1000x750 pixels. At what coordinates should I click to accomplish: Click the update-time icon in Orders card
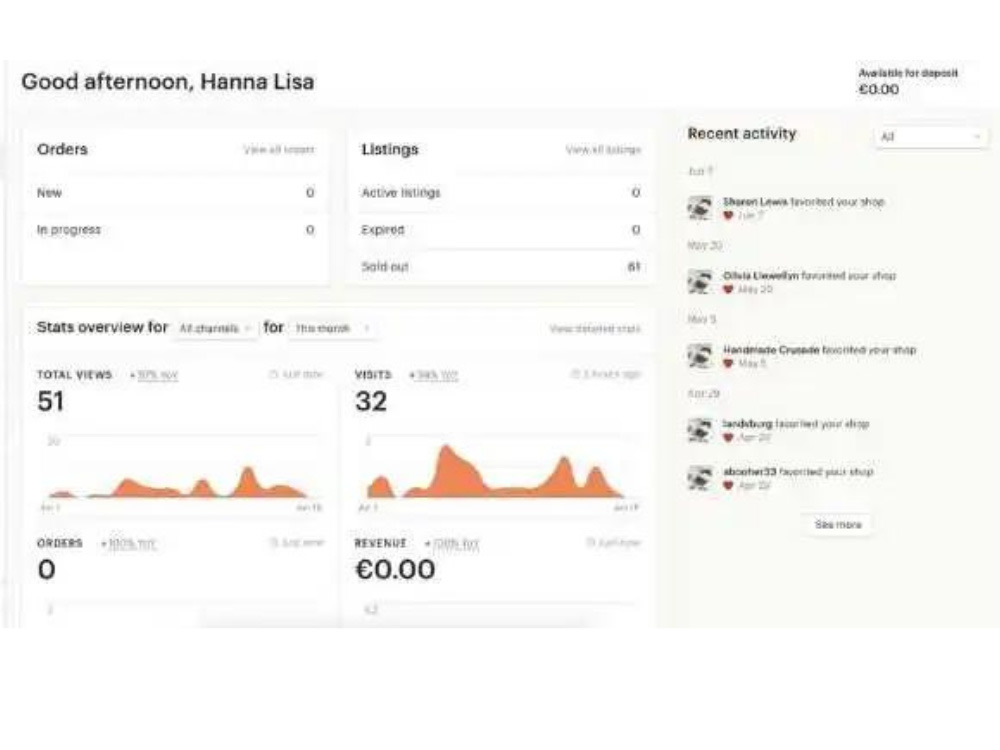click(x=274, y=543)
